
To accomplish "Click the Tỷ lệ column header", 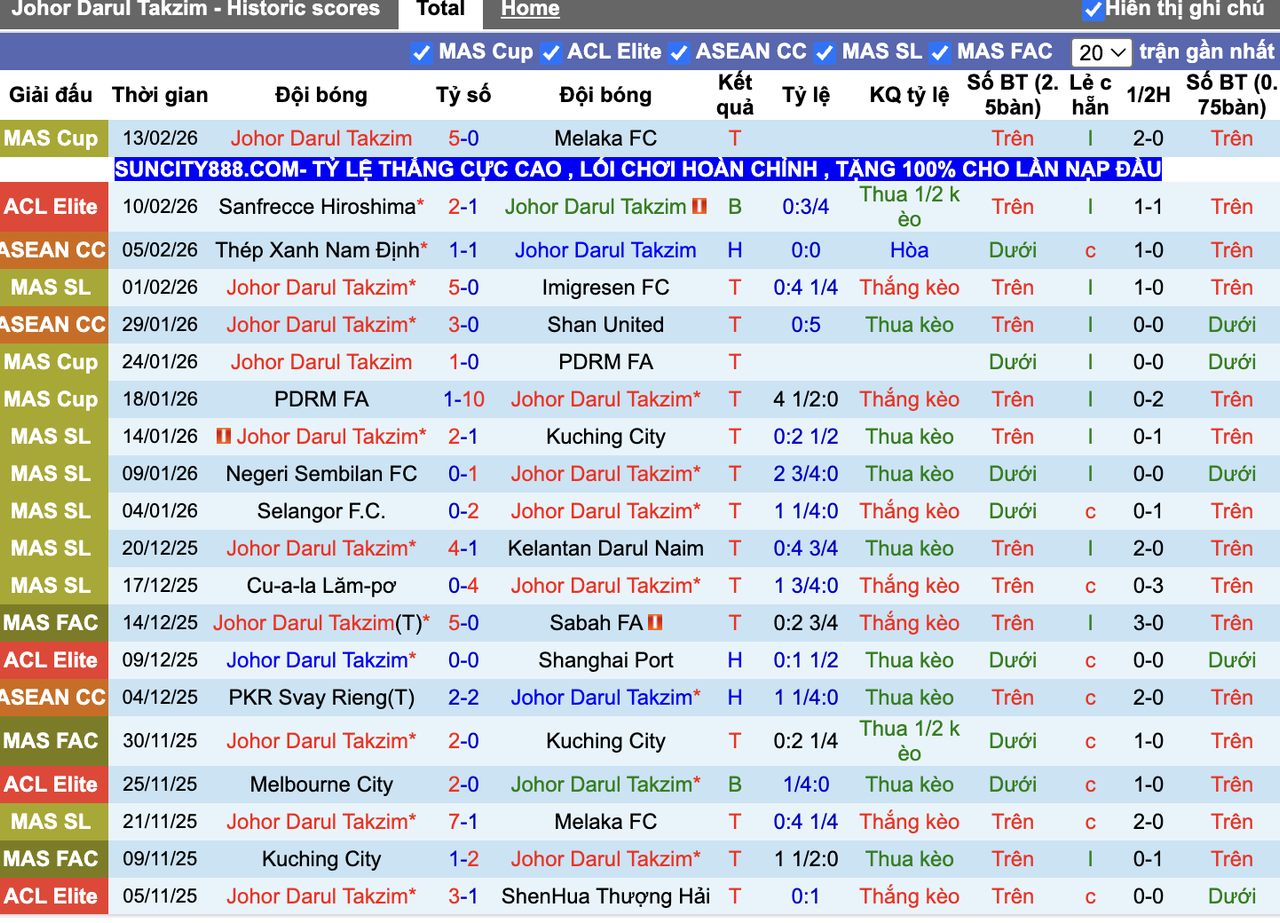I will [x=806, y=95].
